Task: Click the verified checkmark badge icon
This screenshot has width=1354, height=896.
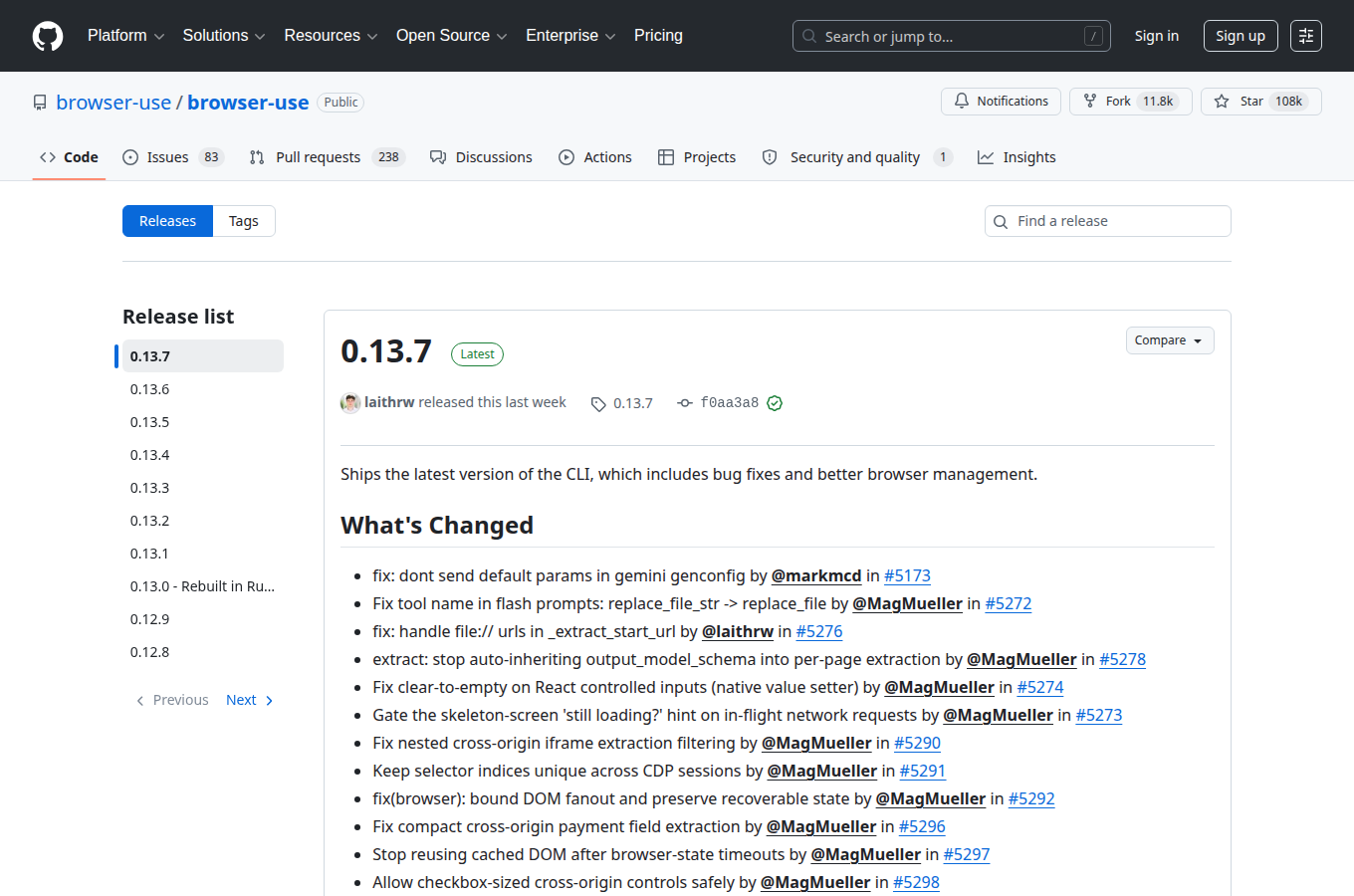Action: tap(775, 403)
